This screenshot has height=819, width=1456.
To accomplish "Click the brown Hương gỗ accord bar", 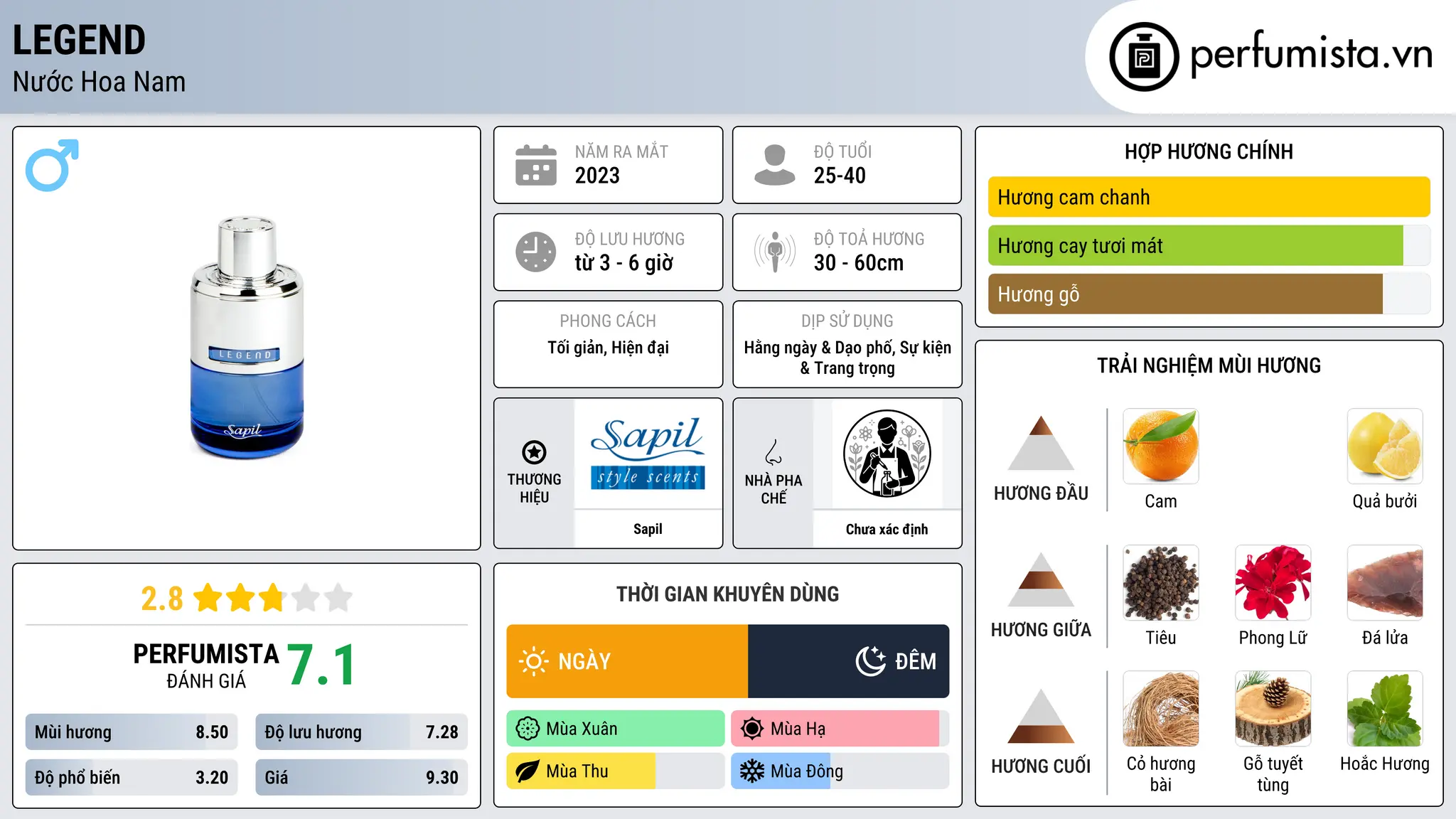I will click(1185, 294).
